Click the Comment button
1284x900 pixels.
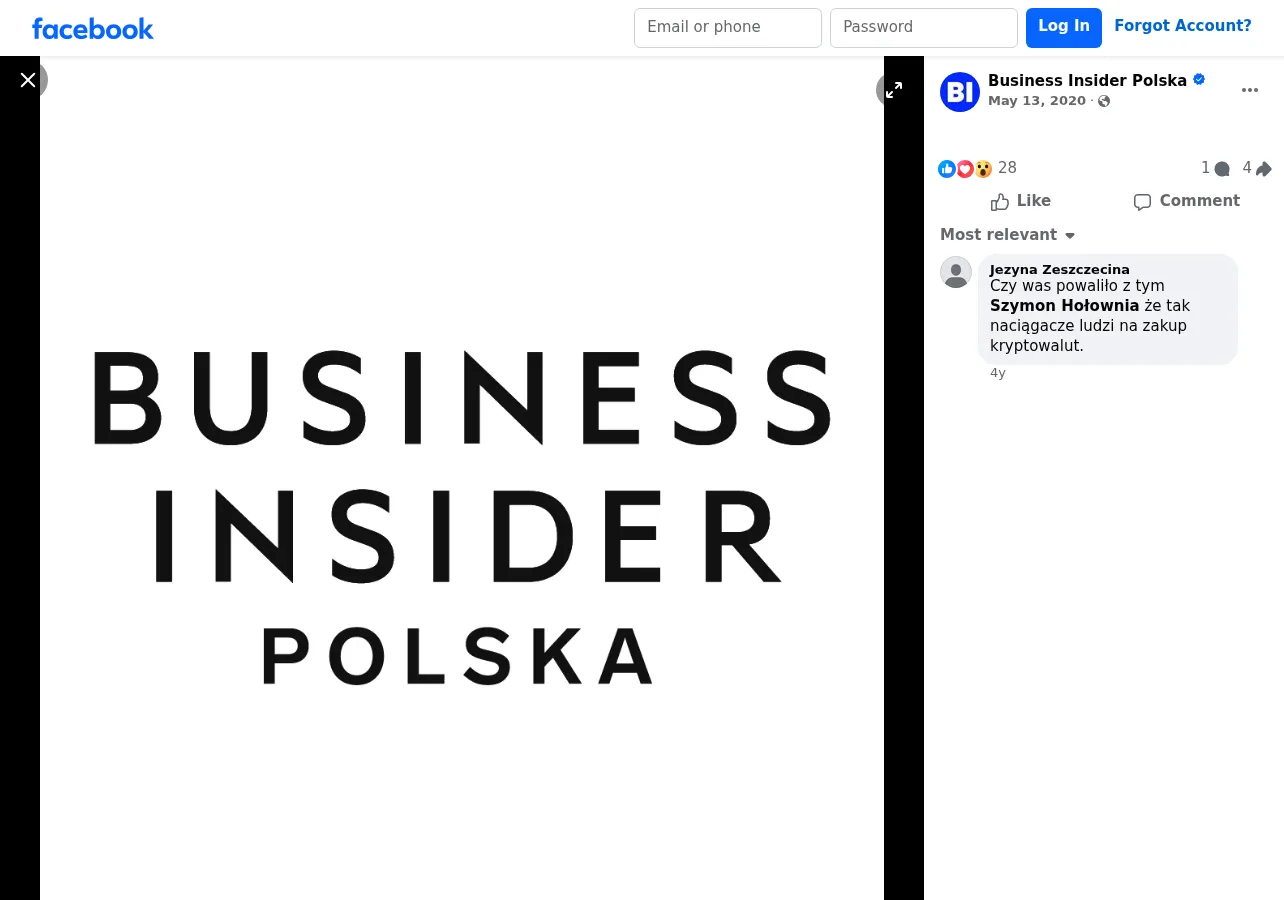click(1186, 201)
